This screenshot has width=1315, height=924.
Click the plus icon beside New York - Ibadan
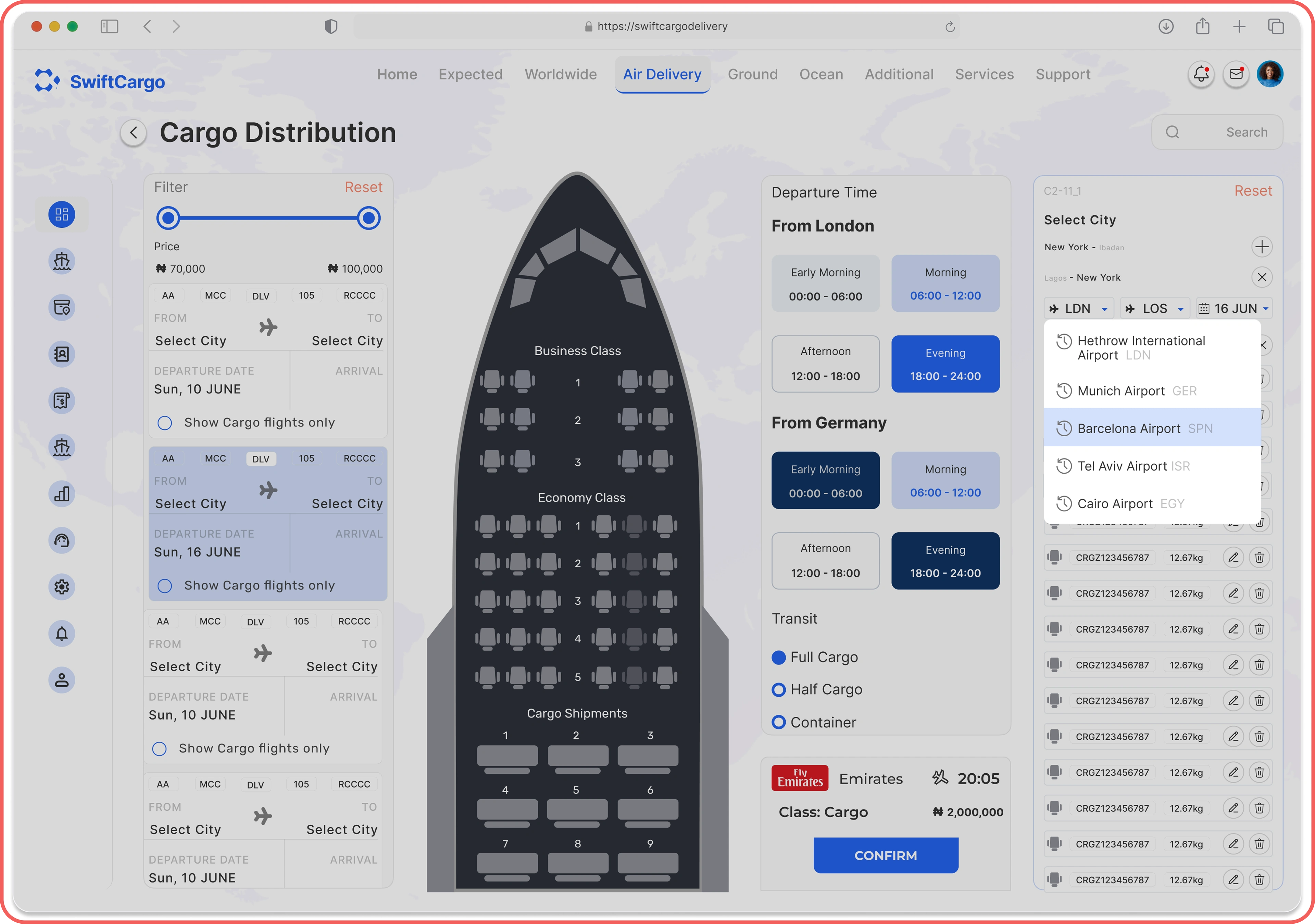click(x=1262, y=247)
